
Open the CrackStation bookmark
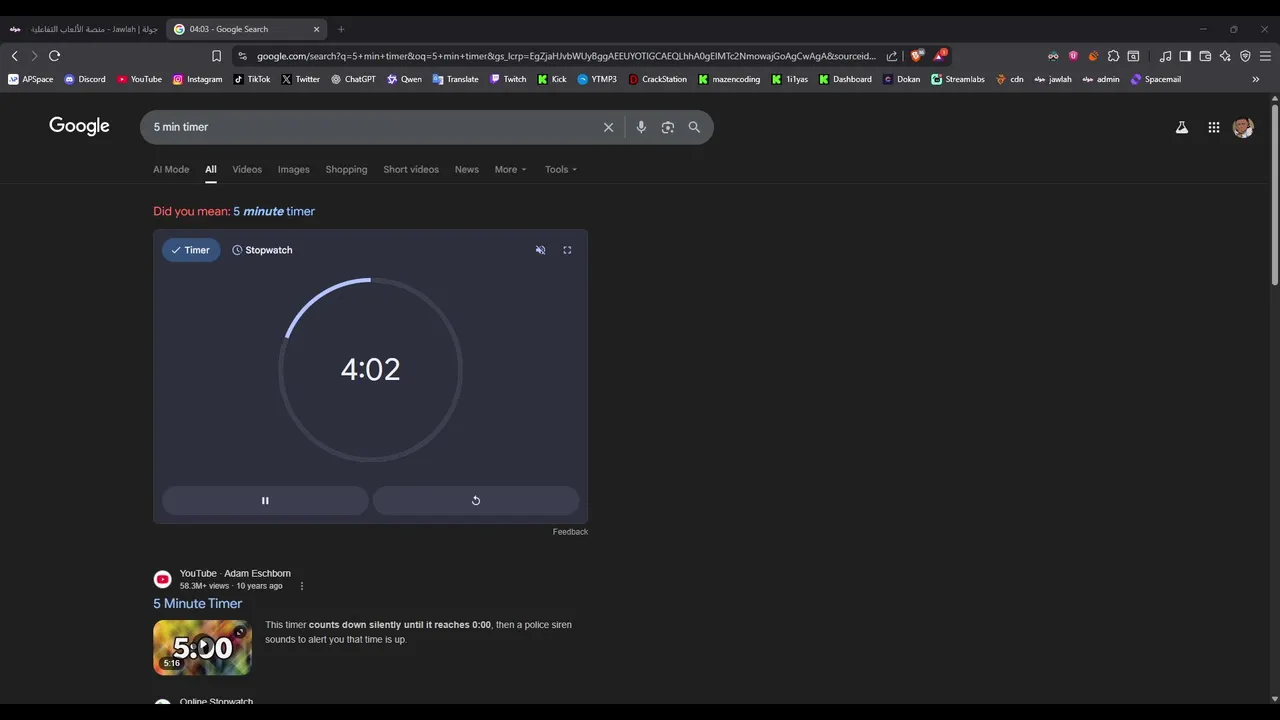click(658, 79)
